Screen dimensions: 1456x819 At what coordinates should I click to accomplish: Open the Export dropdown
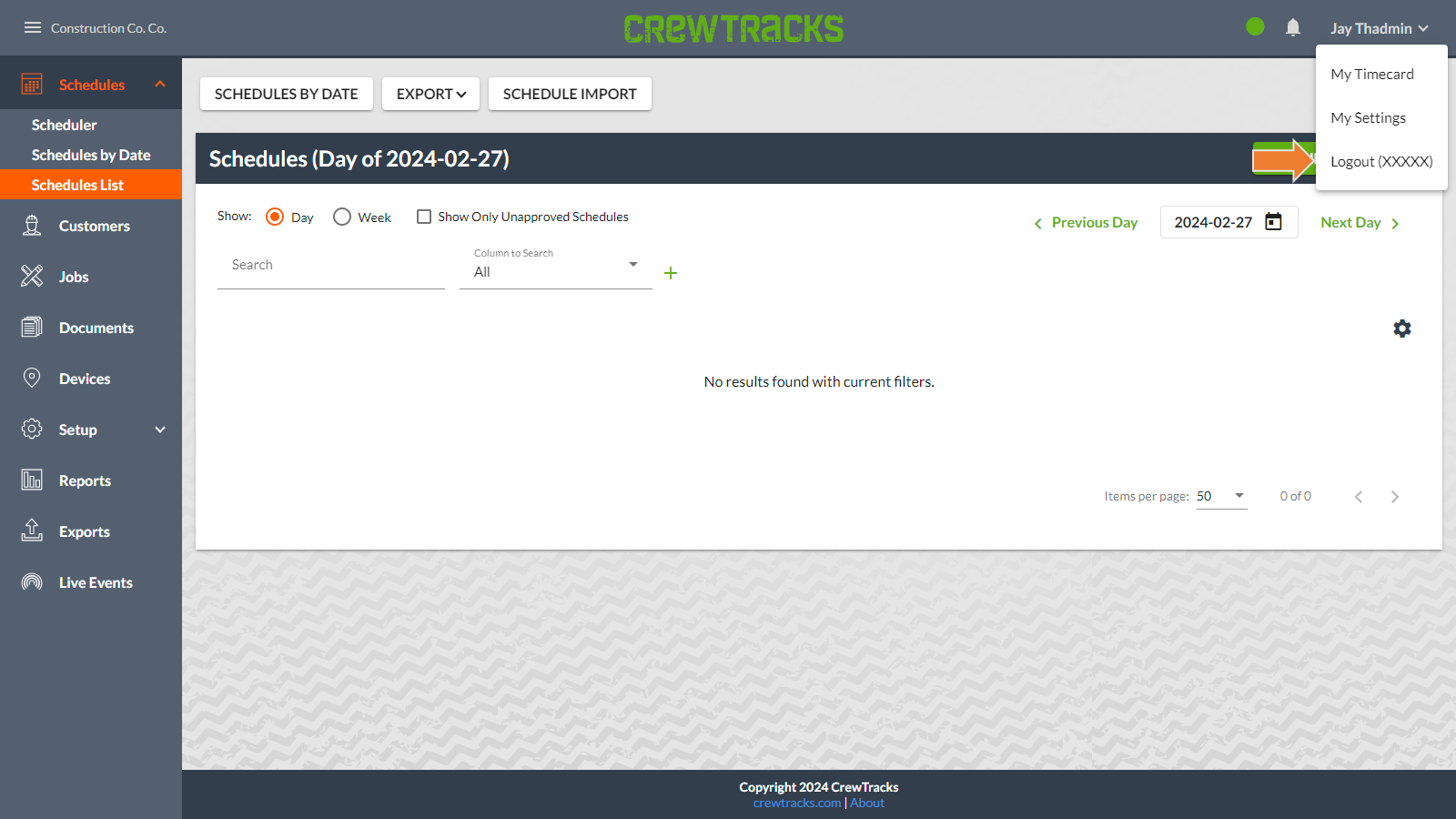[x=430, y=94]
